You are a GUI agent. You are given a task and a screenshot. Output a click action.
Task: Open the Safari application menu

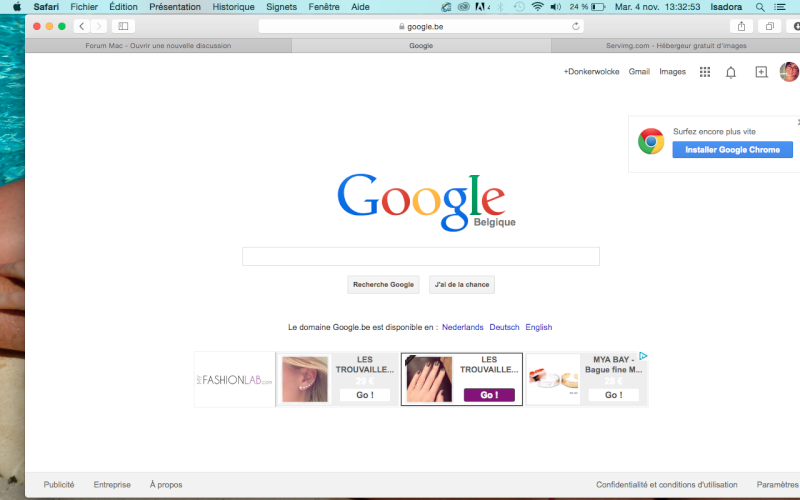pos(46,7)
